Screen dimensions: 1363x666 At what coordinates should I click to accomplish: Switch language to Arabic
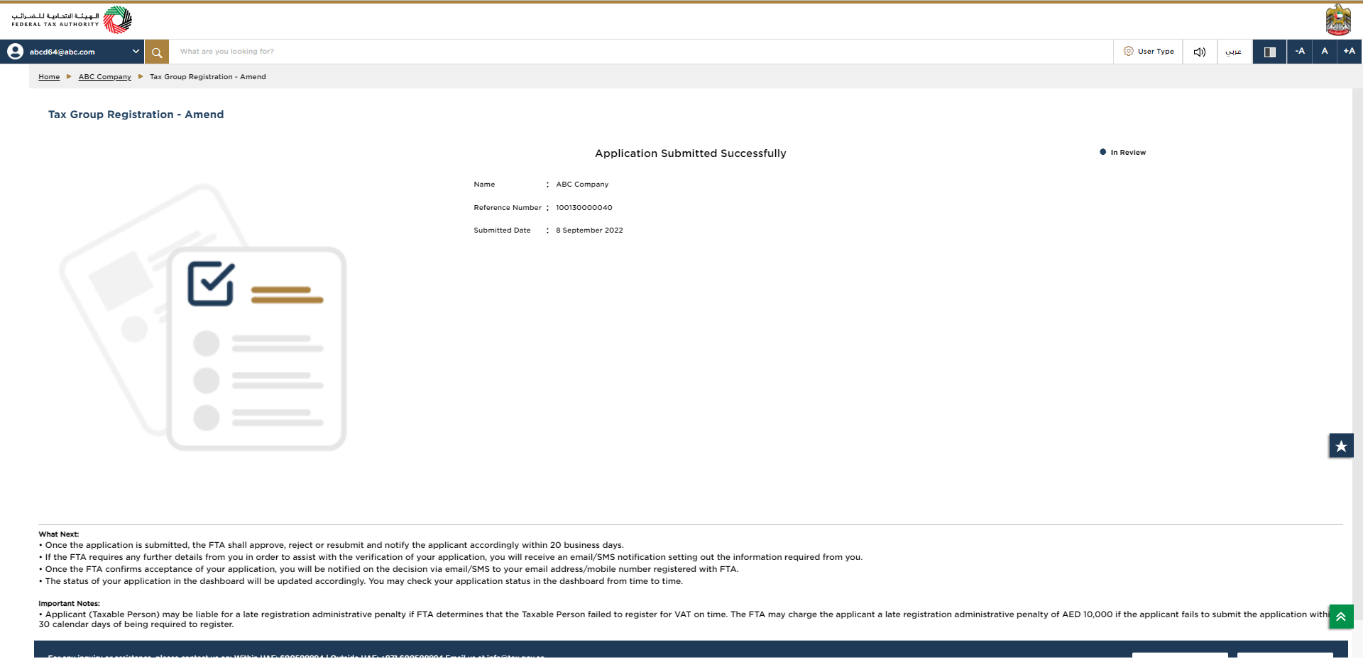click(x=1235, y=51)
